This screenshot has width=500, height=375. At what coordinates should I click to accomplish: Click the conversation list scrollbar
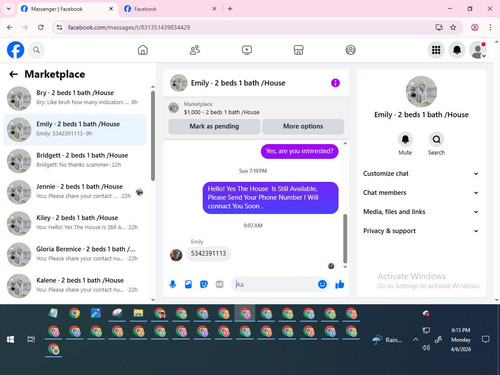[153, 136]
